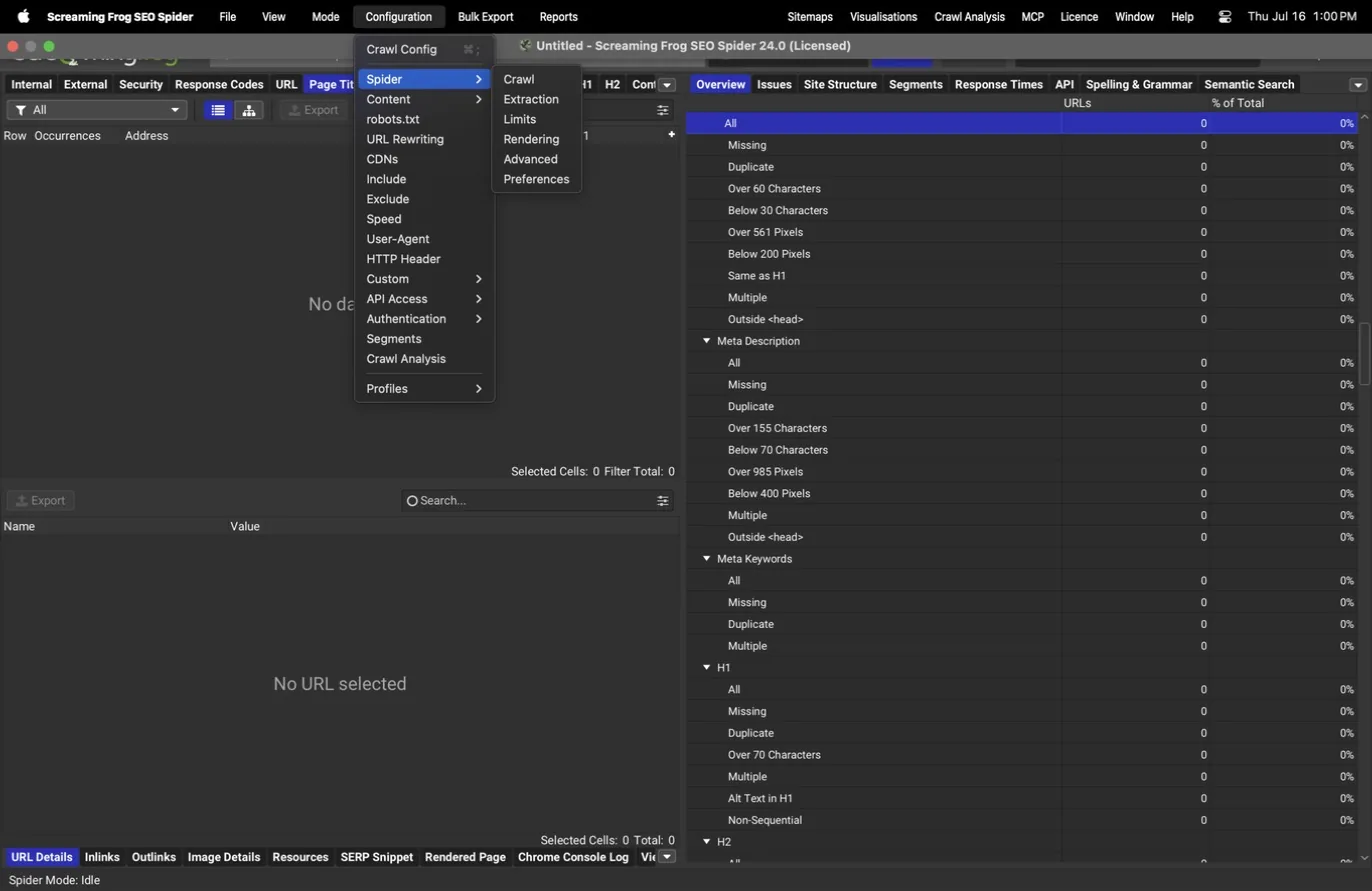Screen dimensions: 1372x891
Task: Click the plus icon beside the column header
Action: (671, 135)
